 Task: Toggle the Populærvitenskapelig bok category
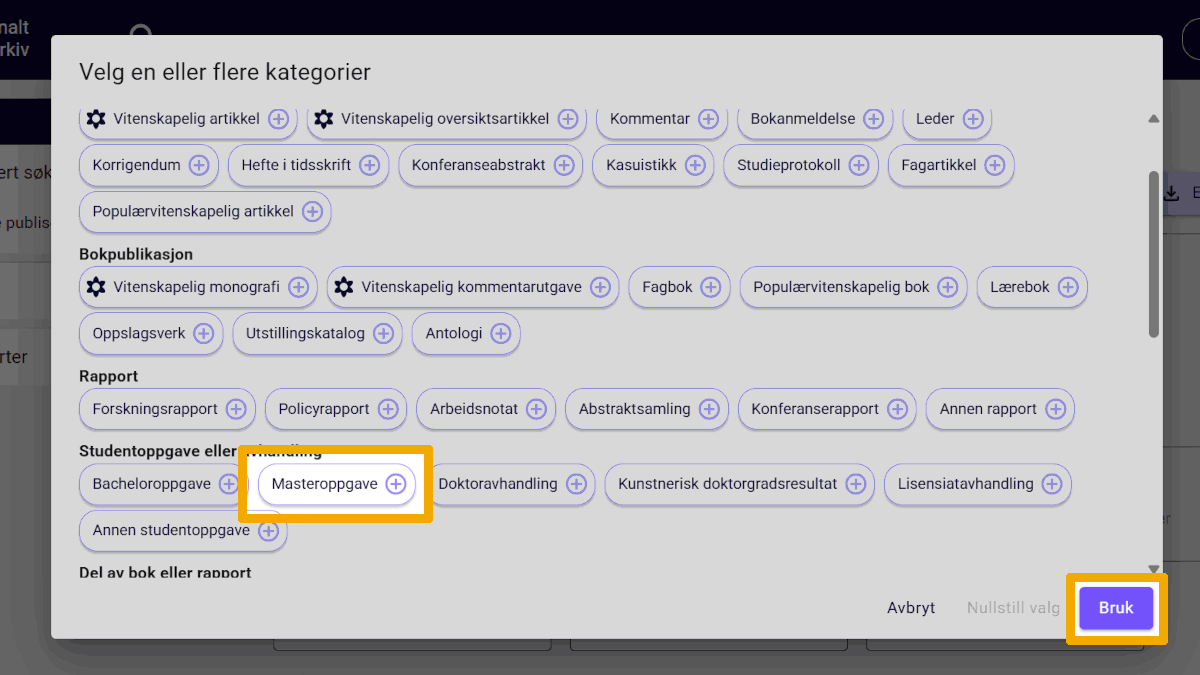tap(853, 287)
